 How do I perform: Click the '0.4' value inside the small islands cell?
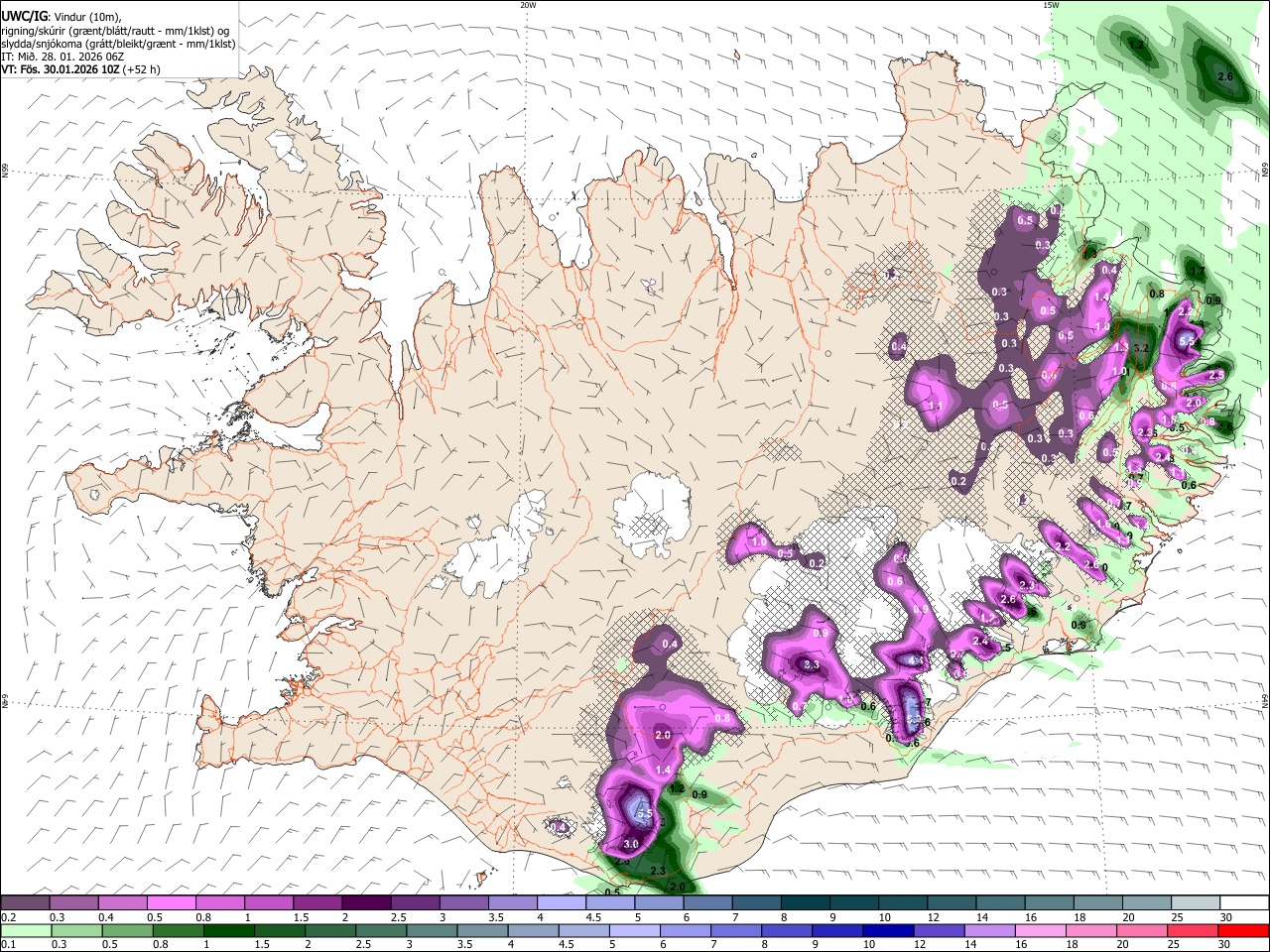coord(558,827)
